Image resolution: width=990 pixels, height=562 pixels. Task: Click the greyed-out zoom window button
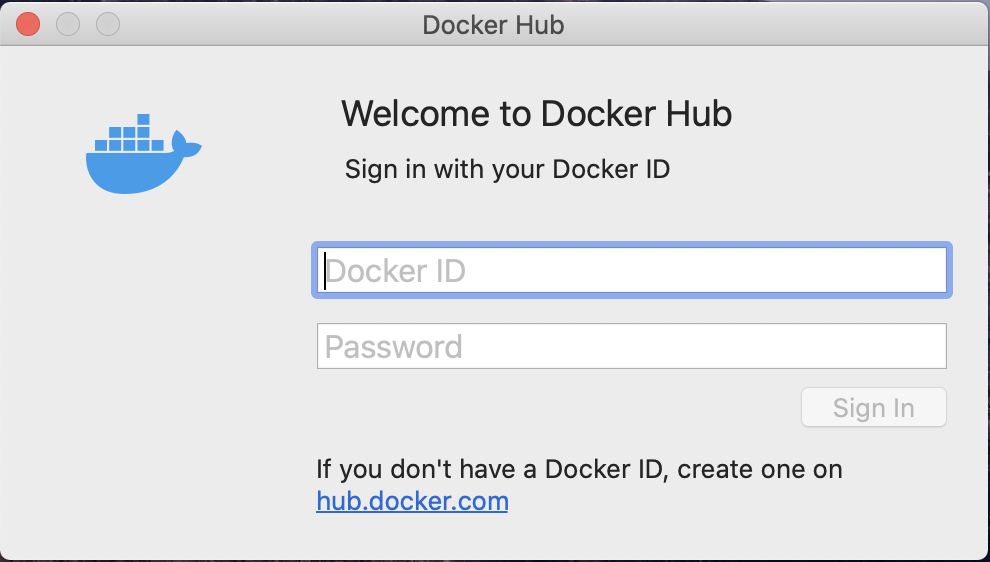(108, 25)
